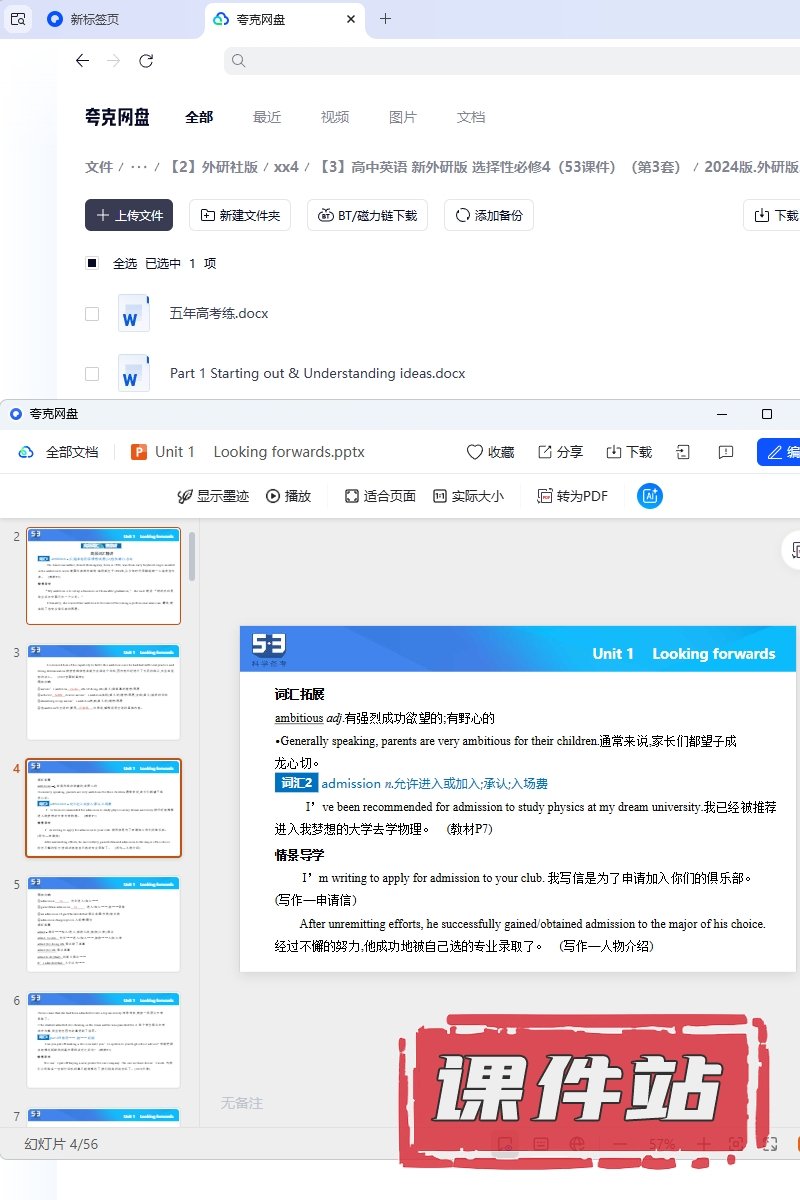Image resolution: width=800 pixels, height=1200 pixels.
Task: Open the 图片 tab in Quark drive
Action: pos(402,117)
